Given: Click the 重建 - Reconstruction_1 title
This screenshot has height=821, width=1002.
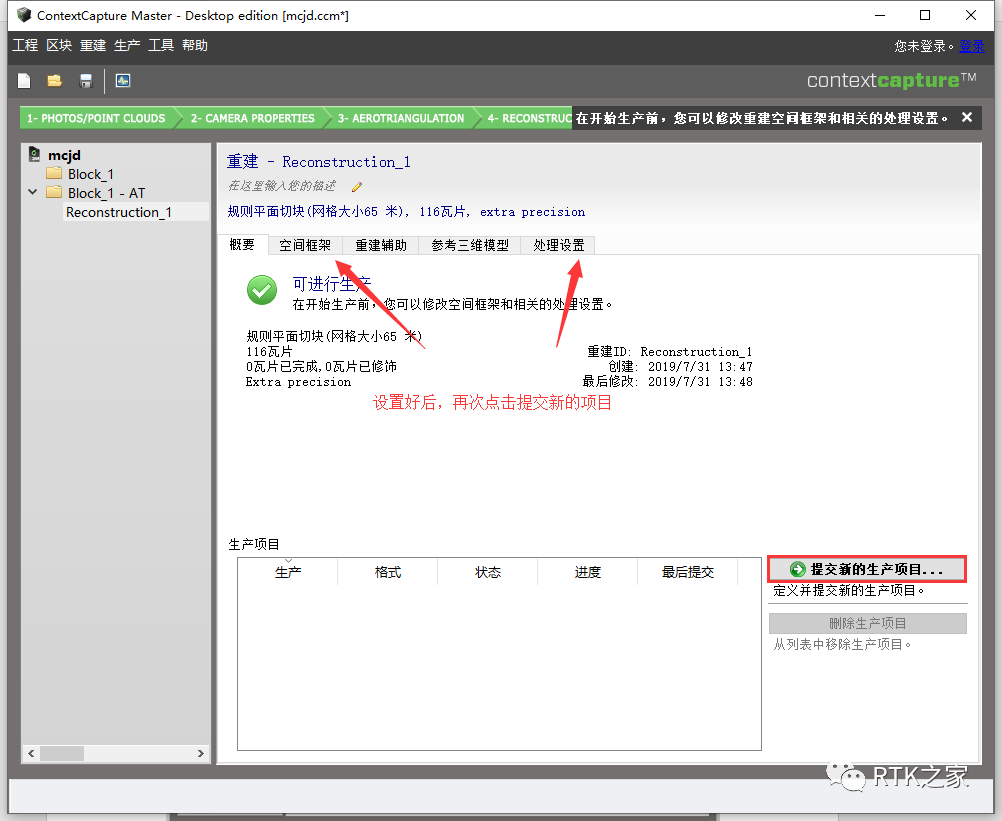Looking at the screenshot, I should click(x=318, y=162).
